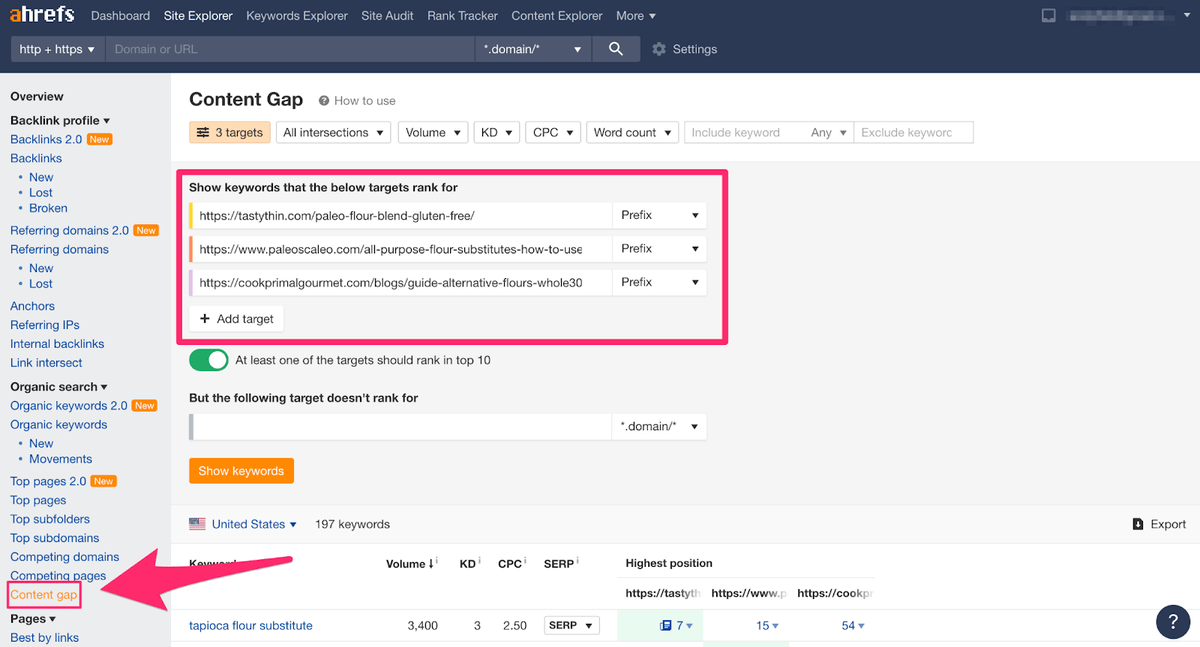Open Top pages 2.0 in sidebar
This screenshot has width=1200, height=647.
point(48,481)
